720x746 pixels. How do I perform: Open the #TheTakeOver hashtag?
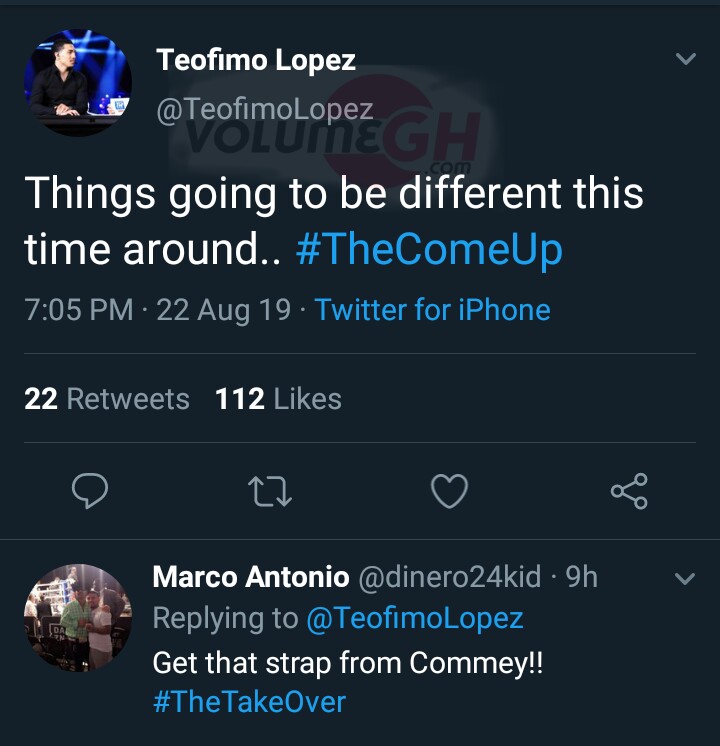tap(249, 701)
